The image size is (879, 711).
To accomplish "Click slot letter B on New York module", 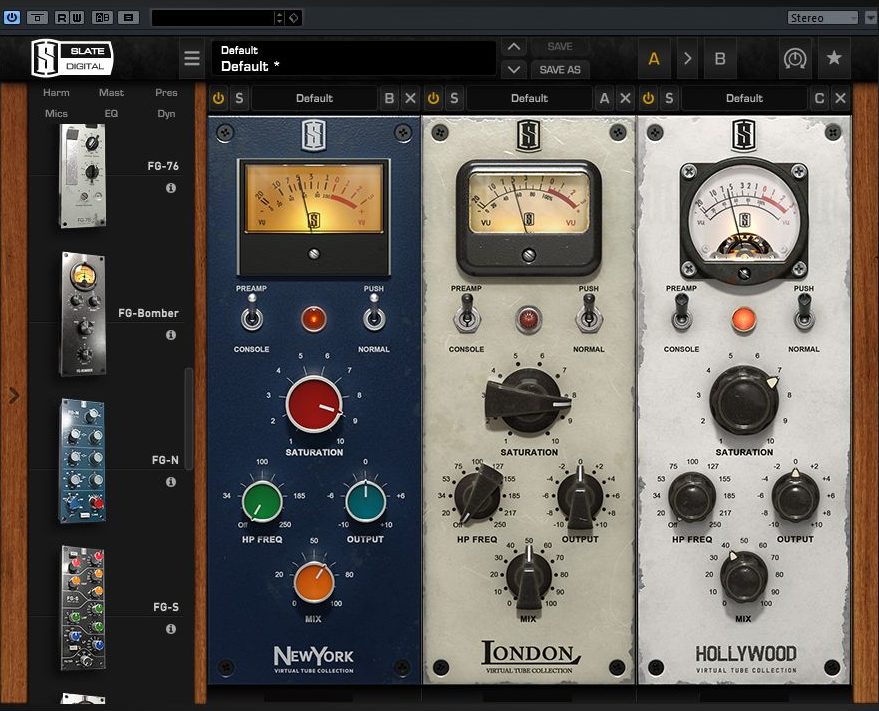I will (x=389, y=98).
